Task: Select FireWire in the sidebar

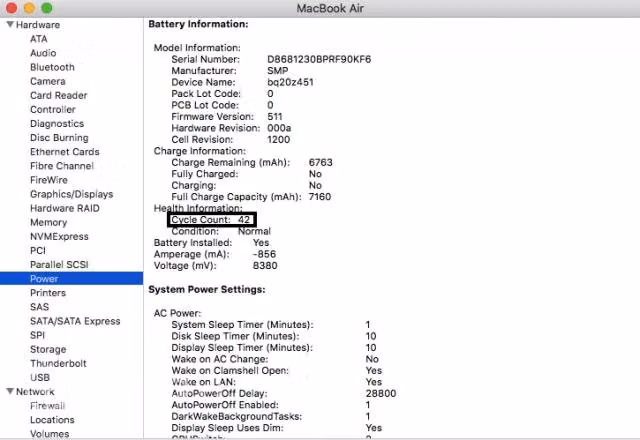Action: click(x=49, y=180)
